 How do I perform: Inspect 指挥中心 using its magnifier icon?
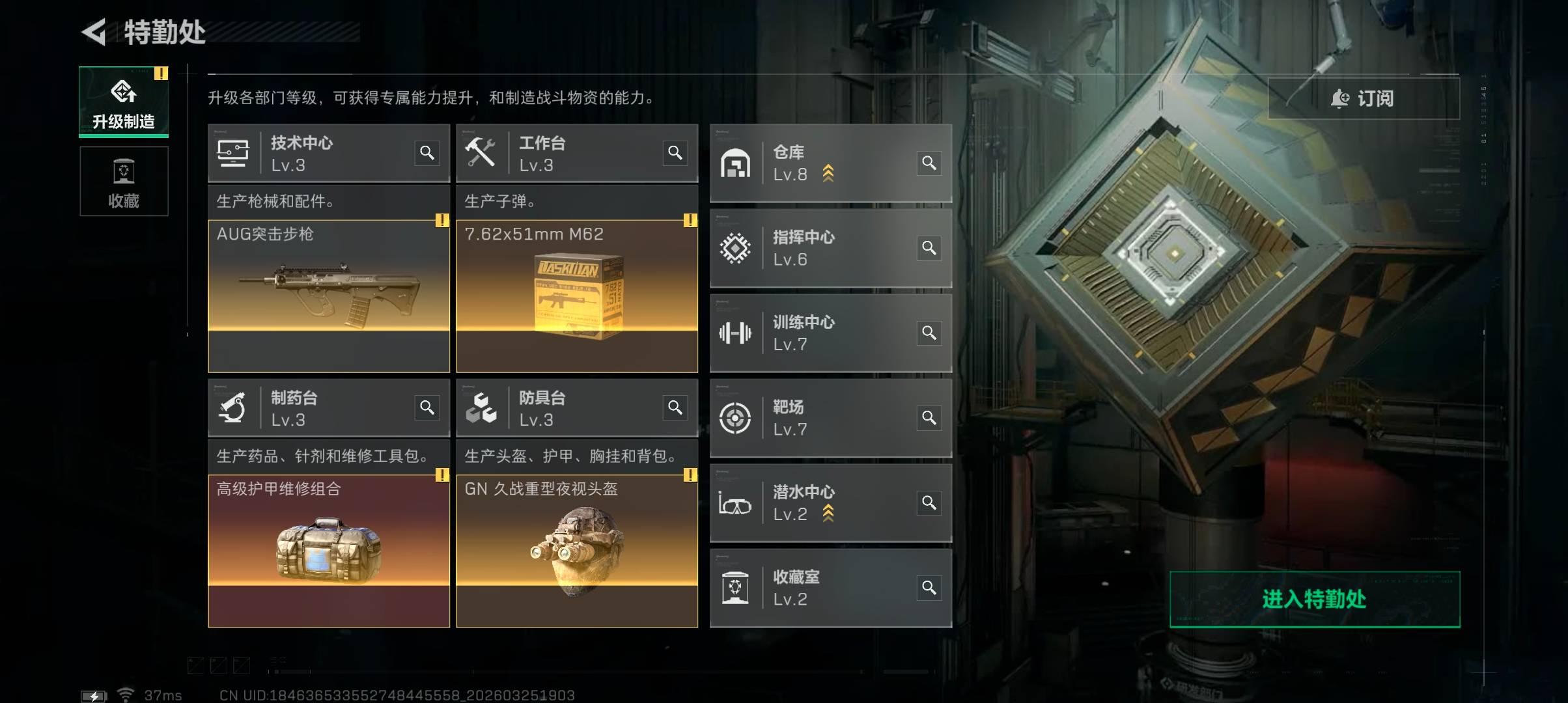(929, 248)
